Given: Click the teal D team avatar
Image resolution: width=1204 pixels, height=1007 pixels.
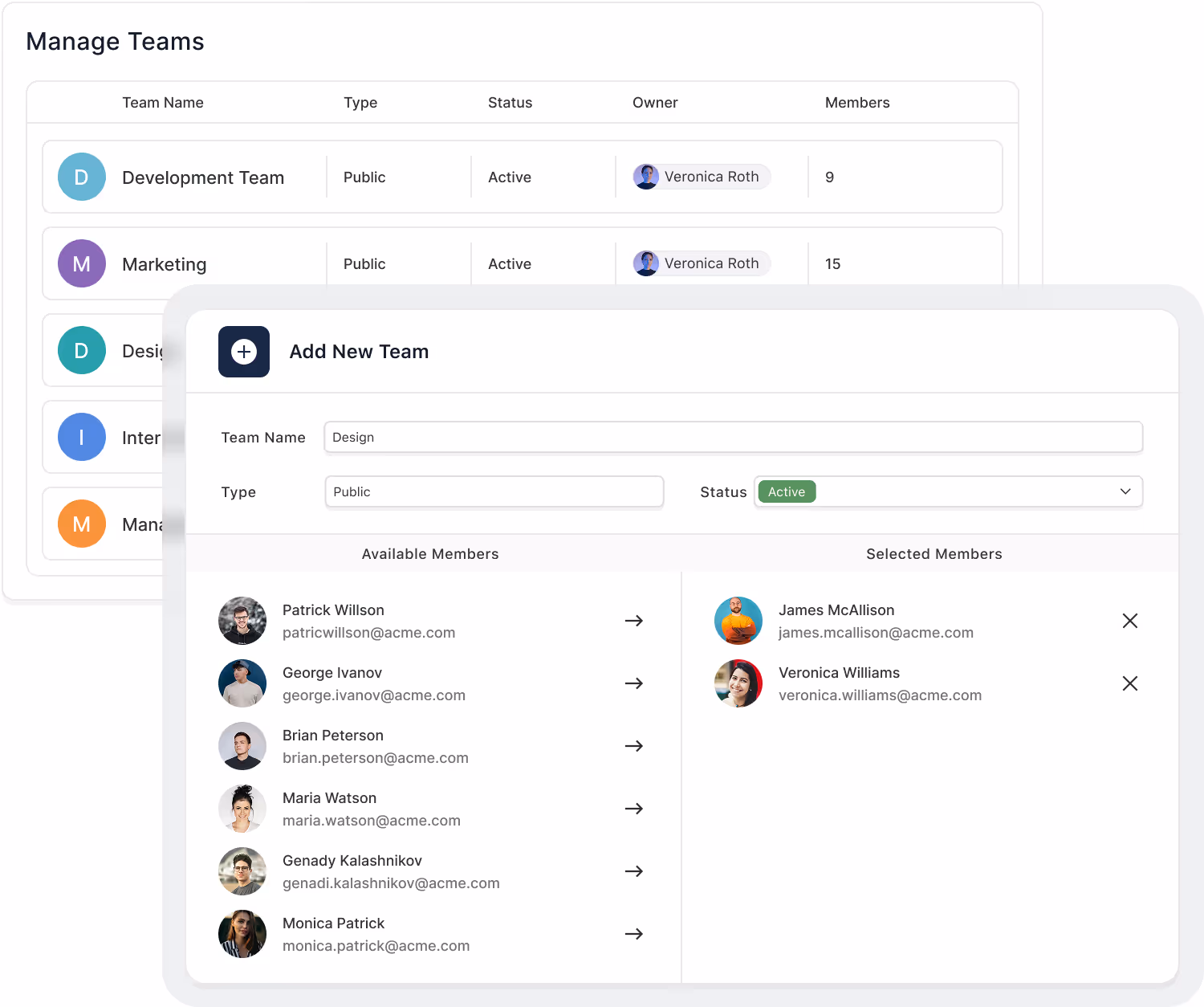Looking at the screenshot, I should tap(82, 350).
